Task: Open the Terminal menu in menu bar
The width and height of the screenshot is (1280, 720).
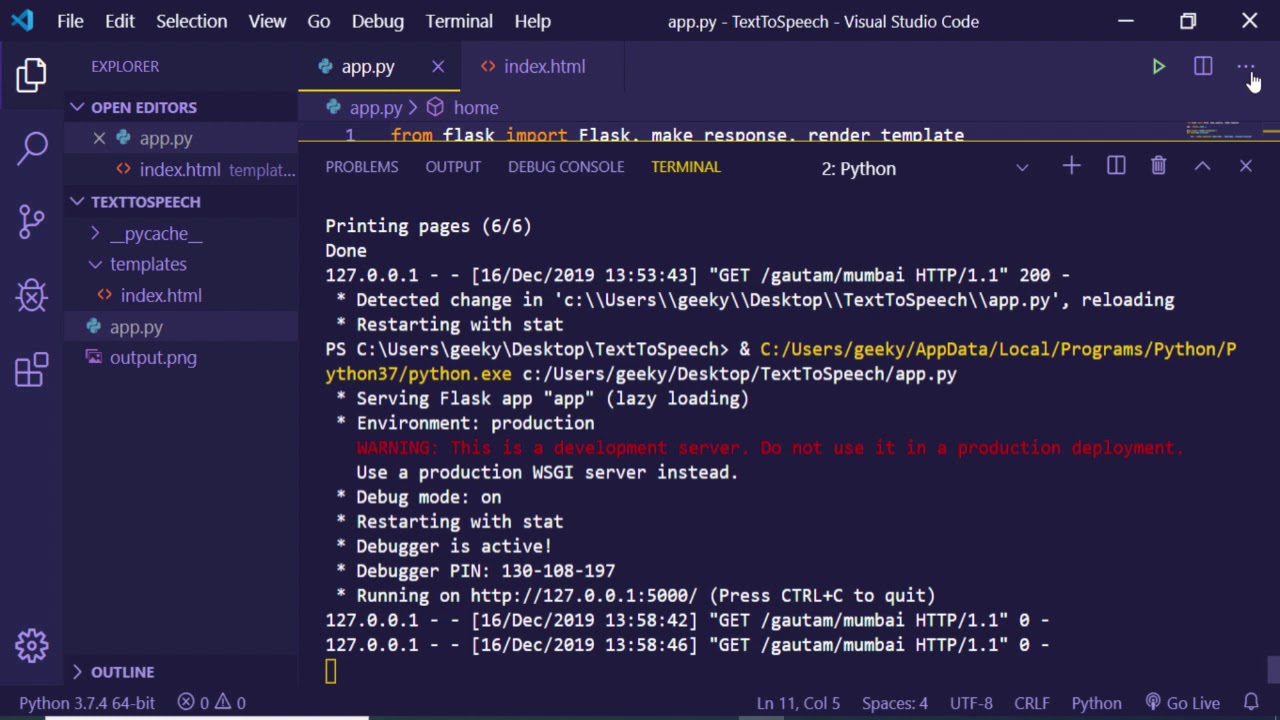Action: tap(459, 21)
